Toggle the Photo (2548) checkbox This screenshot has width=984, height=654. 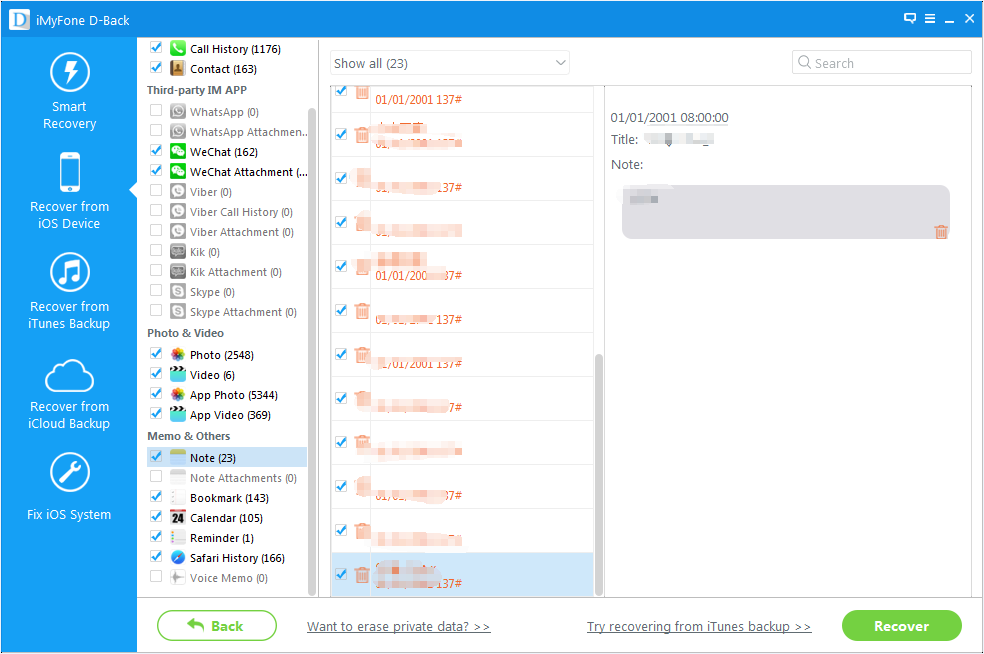(156, 353)
